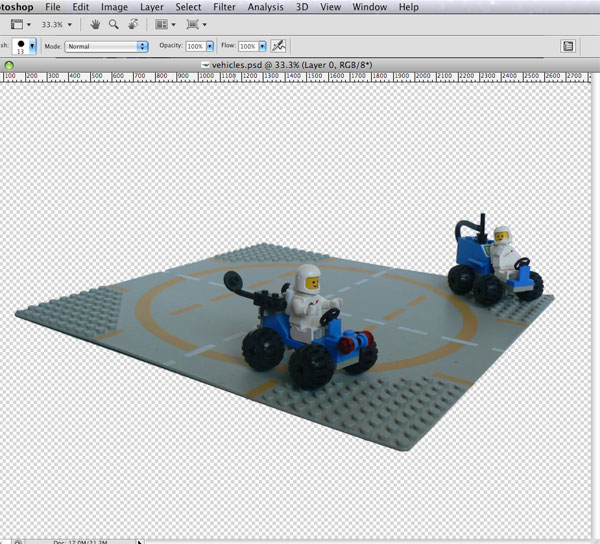Open the 3D menu
Viewport: 600px width, 544px height.
tap(302, 7)
